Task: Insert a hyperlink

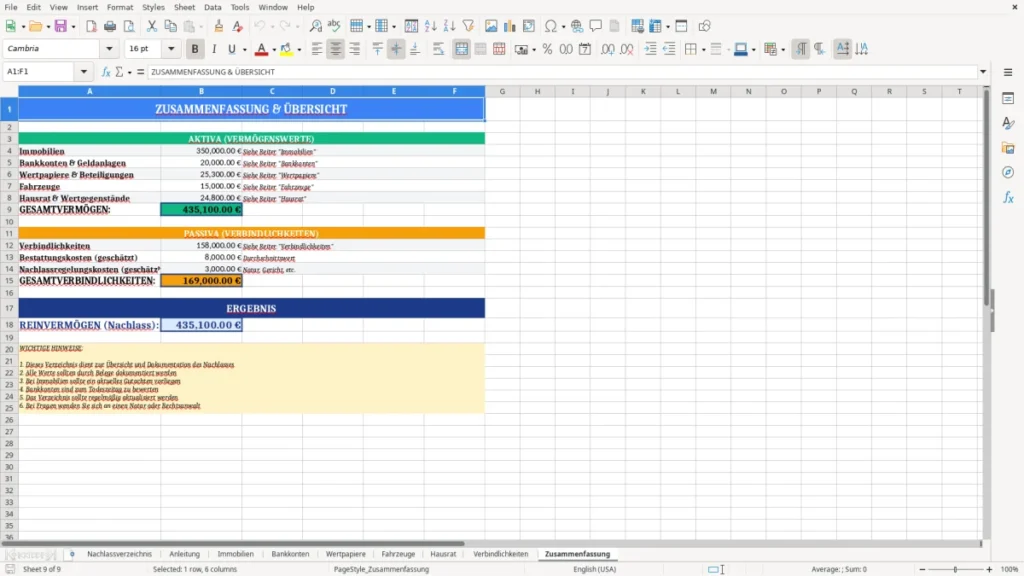Action: (x=577, y=26)
